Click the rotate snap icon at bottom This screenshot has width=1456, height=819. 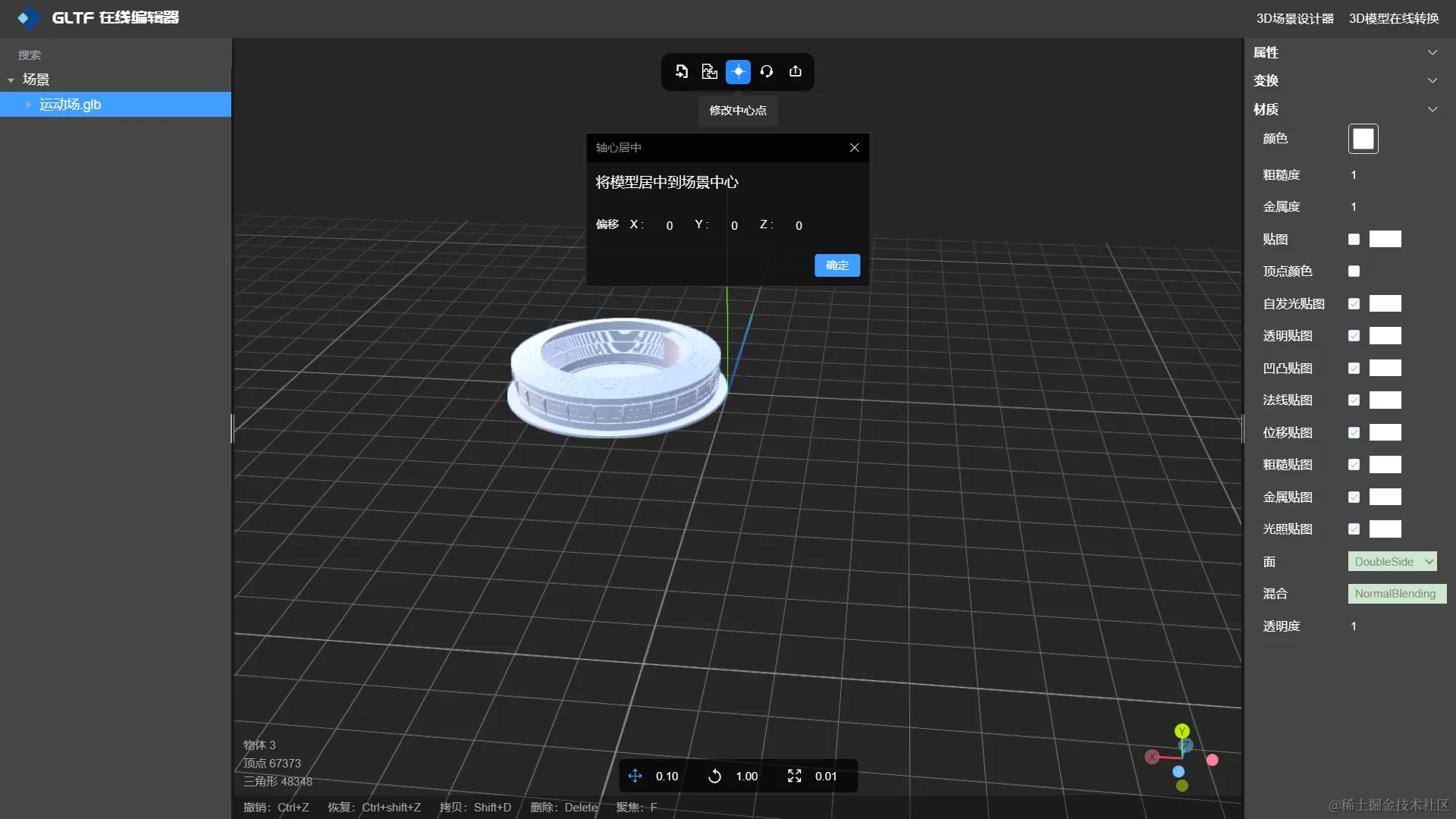[x=714, y=776]
